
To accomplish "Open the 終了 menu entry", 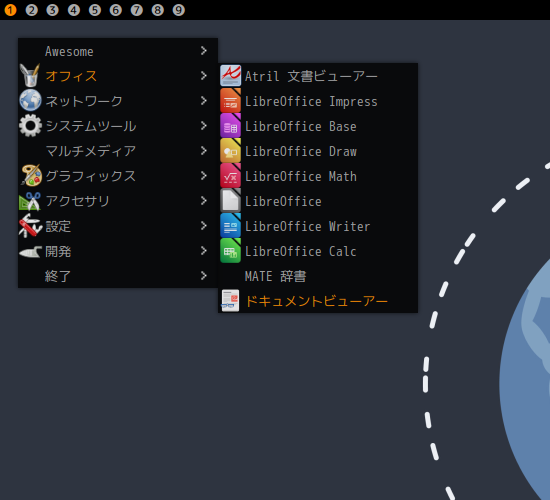I will (x=118, y=276).
